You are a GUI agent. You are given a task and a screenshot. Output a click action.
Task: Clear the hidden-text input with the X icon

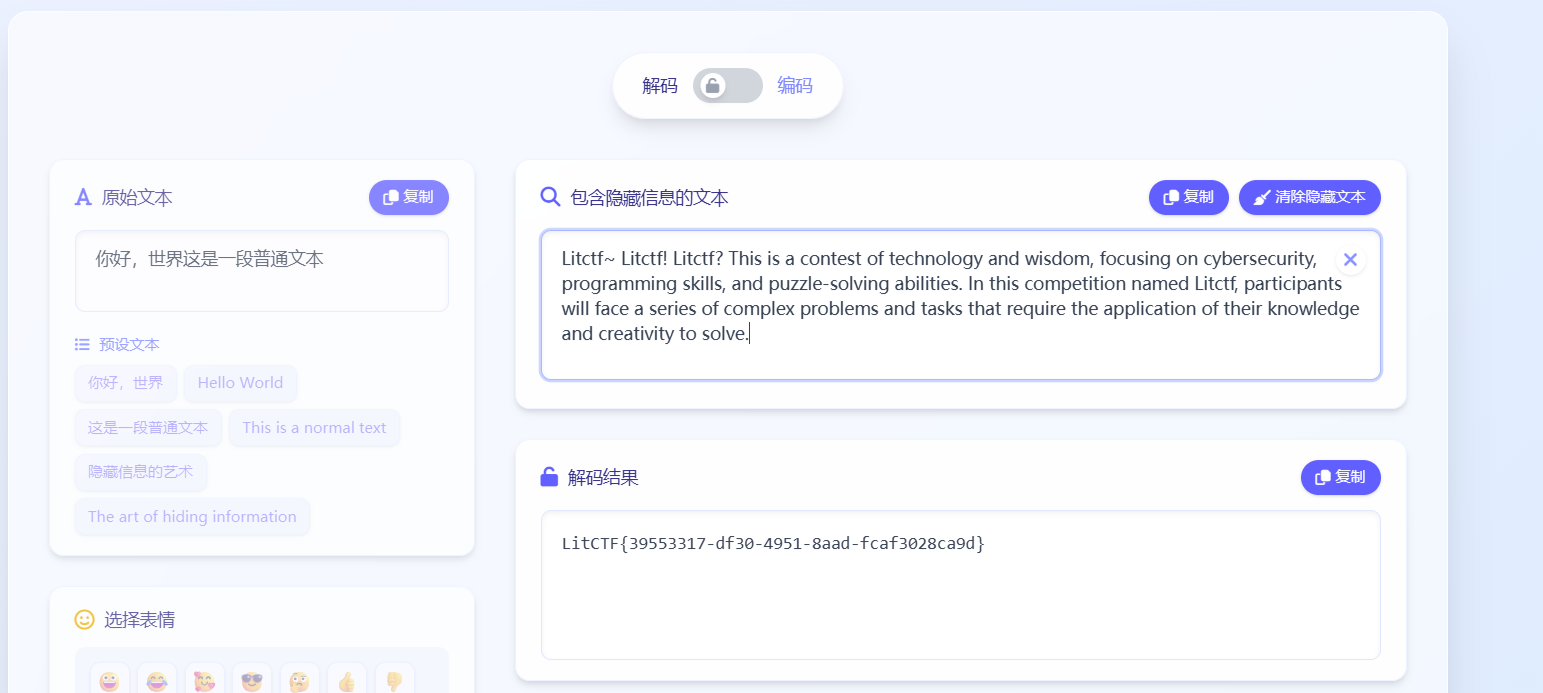click(1350, 260)
